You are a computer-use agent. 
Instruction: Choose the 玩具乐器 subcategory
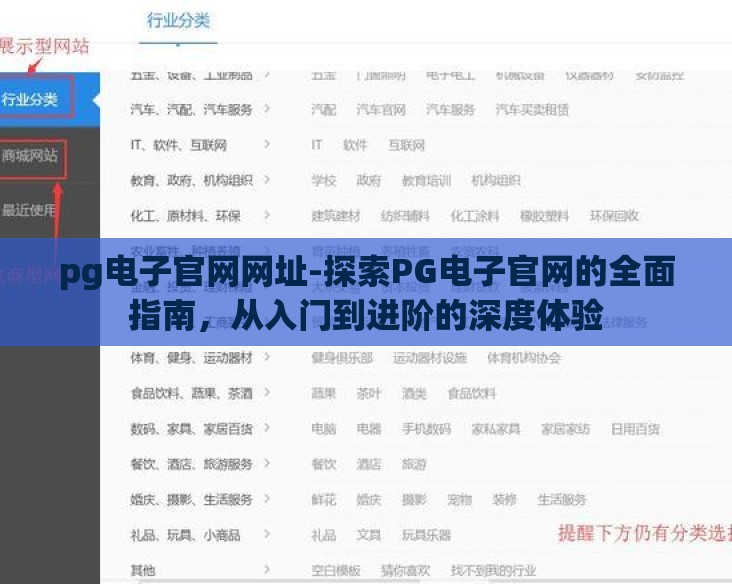427,535
